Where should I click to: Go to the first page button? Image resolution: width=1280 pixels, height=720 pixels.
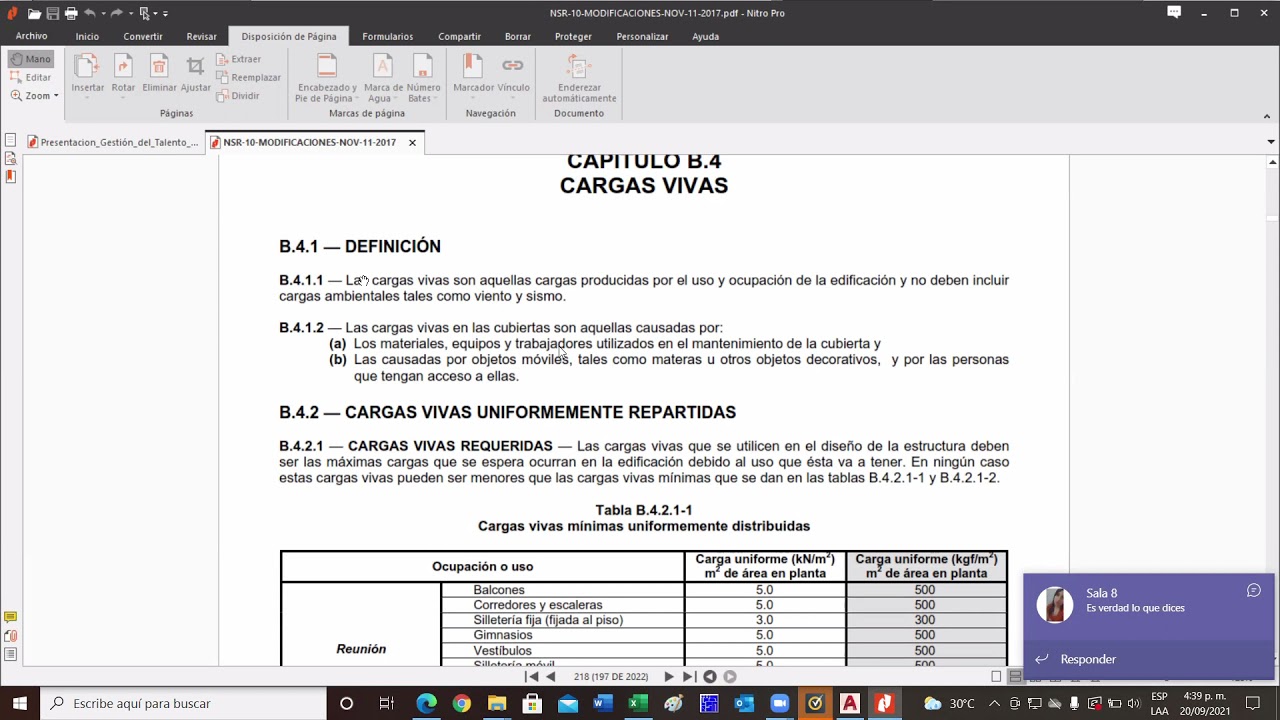click(x=532, y=677)
